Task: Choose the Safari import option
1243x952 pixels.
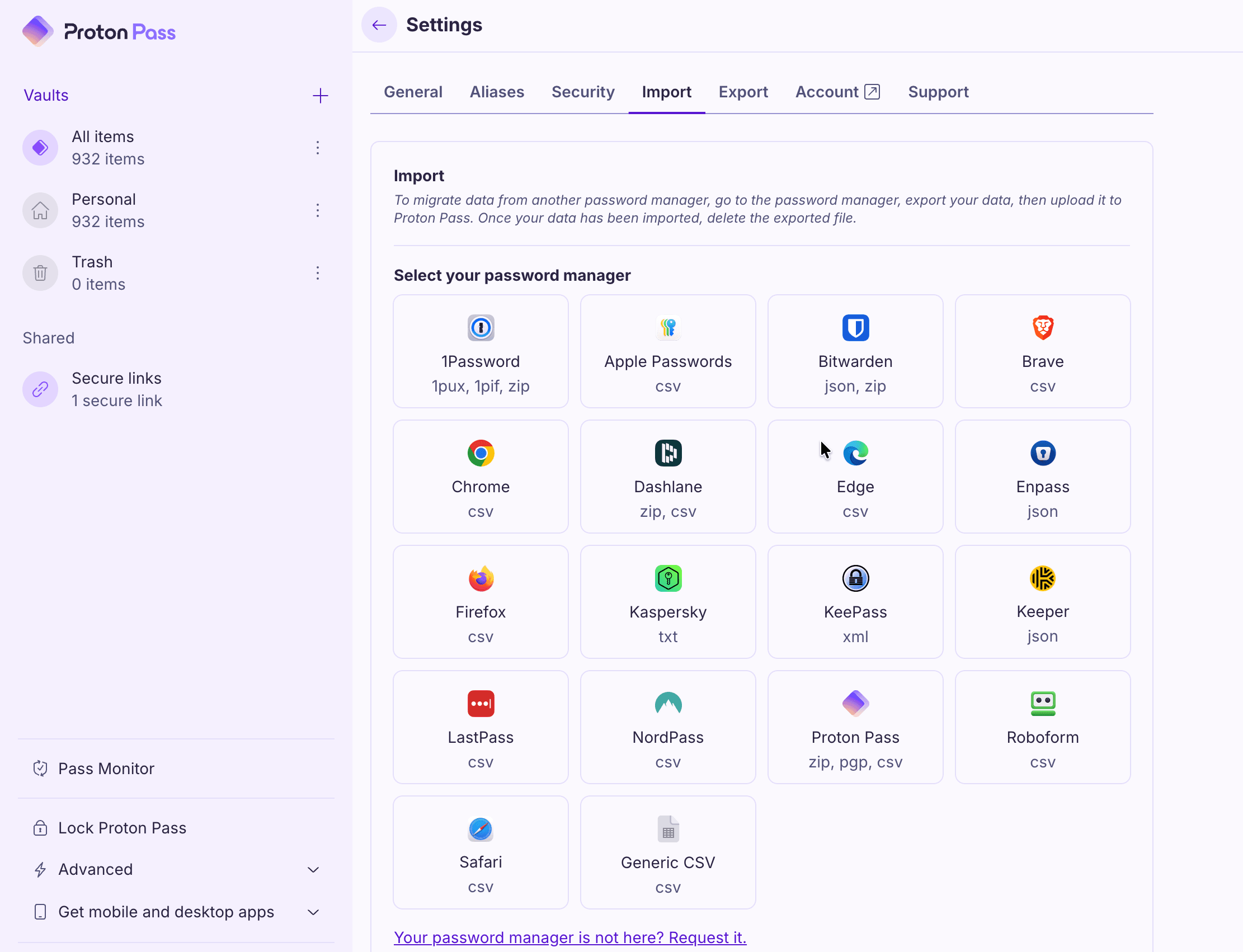Action: [480, 852]
